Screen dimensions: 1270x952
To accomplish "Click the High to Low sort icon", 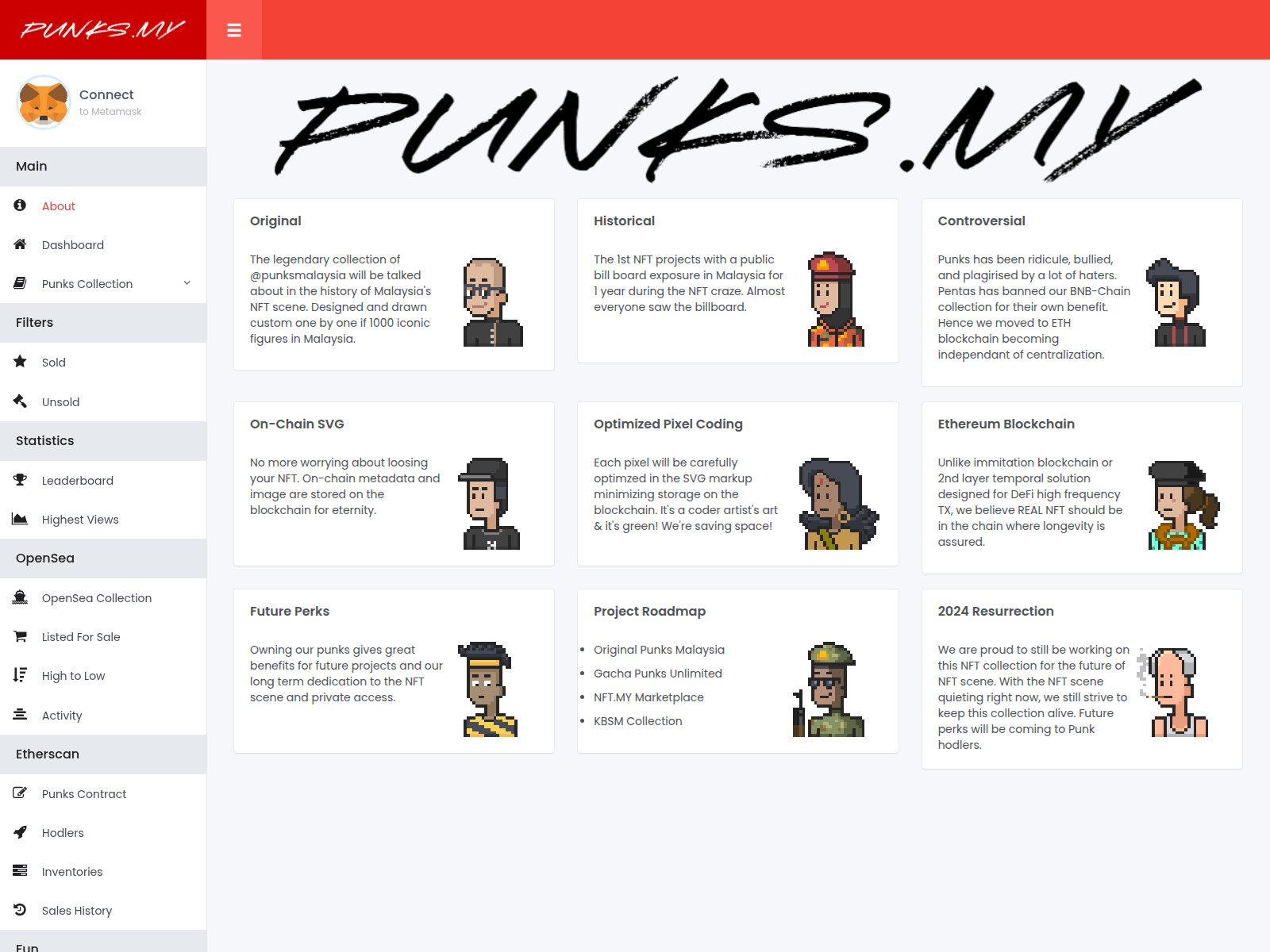I will click(20, 675).
